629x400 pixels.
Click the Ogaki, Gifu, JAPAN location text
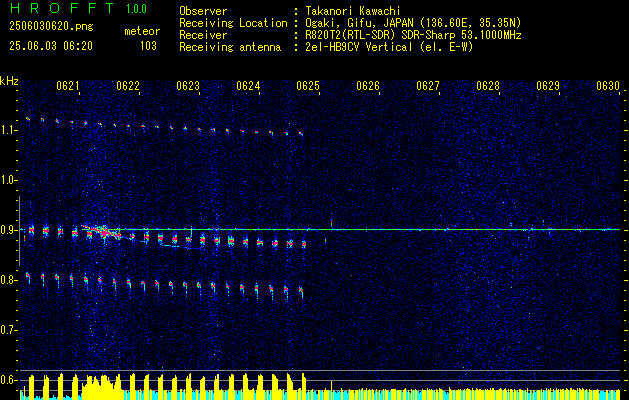pos(411,23)
